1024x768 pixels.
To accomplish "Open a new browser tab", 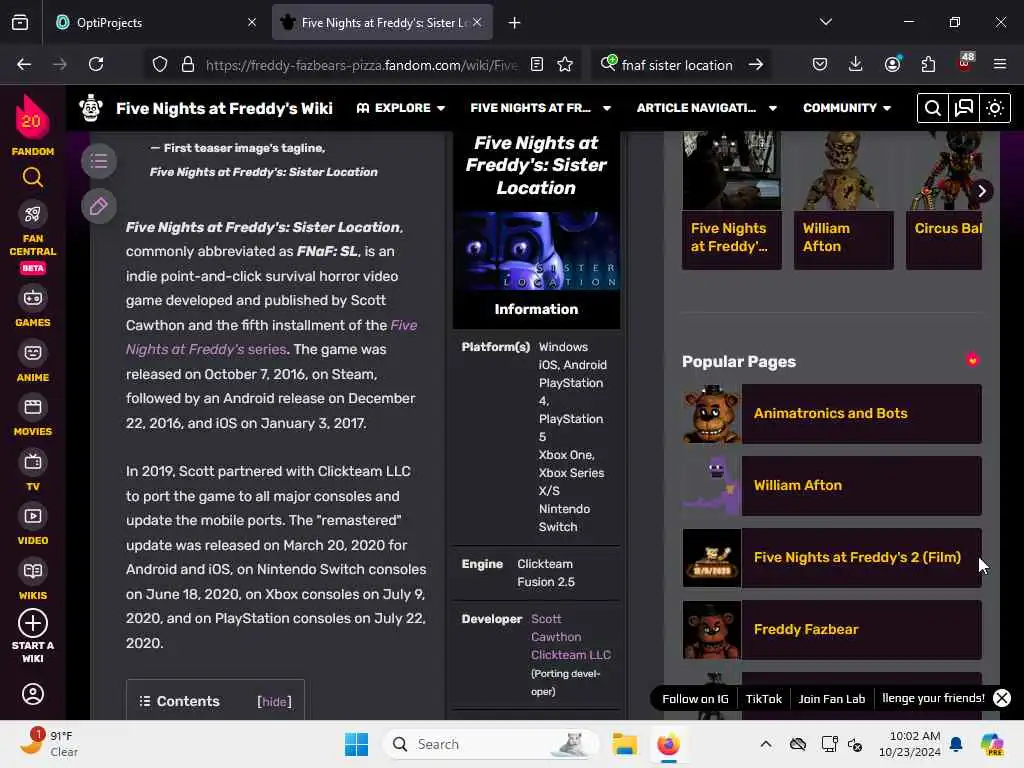I will point(515,23).
